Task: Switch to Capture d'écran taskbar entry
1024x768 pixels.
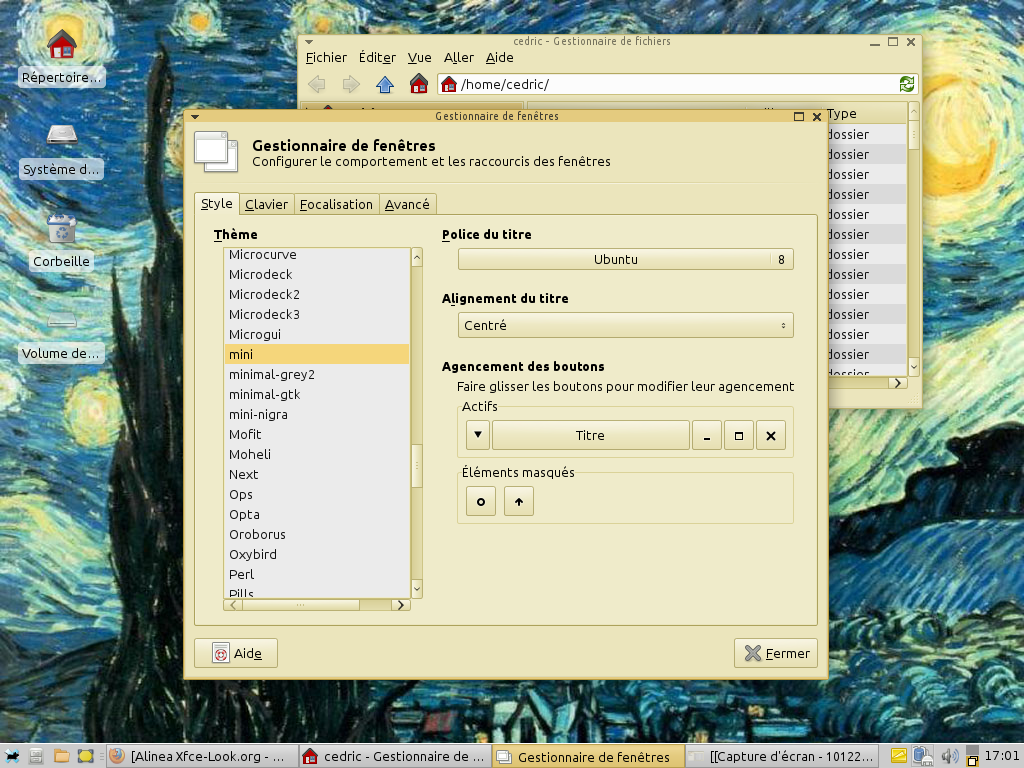Action: 783,756
